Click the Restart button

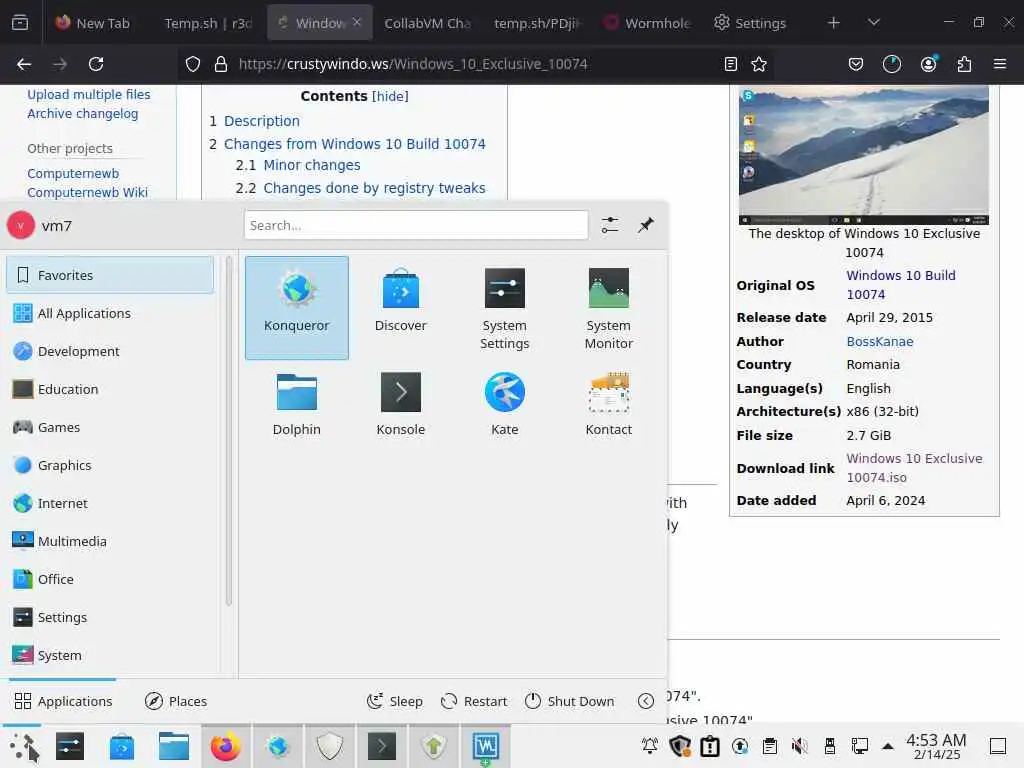pos(474,701)
